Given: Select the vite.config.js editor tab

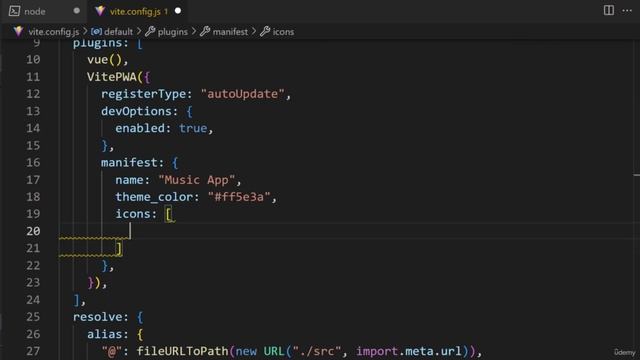Looking at the screenshot, I should coord(137,11).
